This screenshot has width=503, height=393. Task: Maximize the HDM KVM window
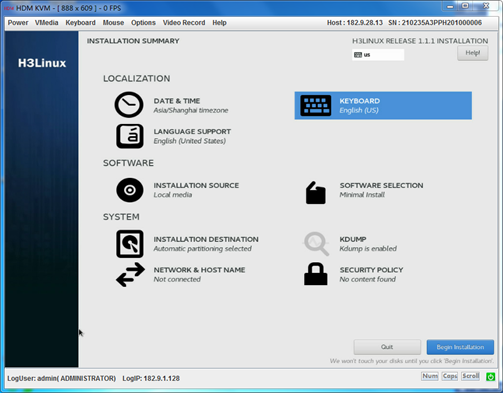coord(466,6)
